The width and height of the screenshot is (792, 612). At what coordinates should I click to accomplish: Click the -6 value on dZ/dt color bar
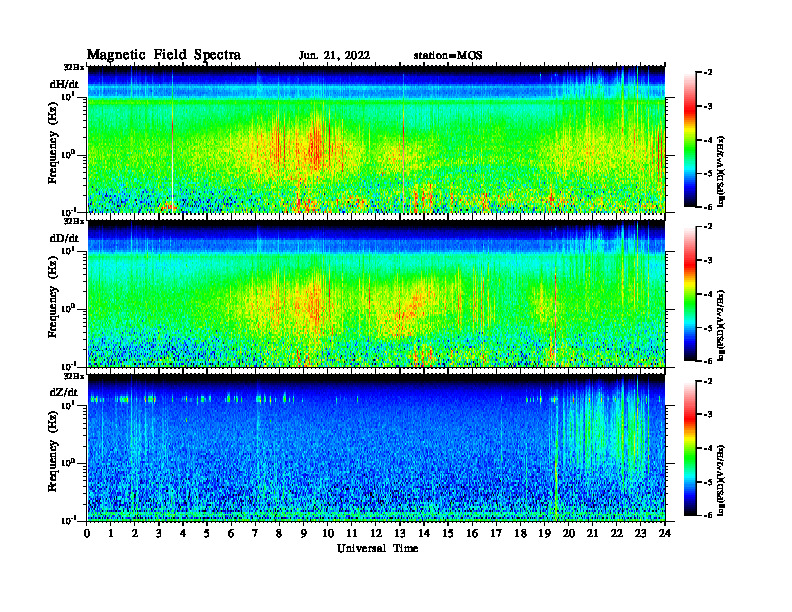[x=707, y=515]
